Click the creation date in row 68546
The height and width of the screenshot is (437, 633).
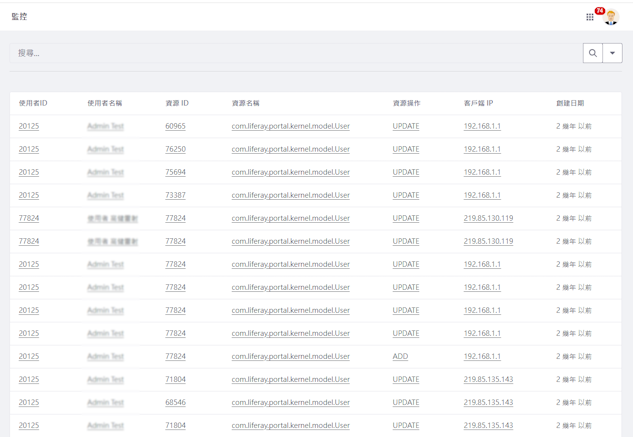[x=574, y=402]
